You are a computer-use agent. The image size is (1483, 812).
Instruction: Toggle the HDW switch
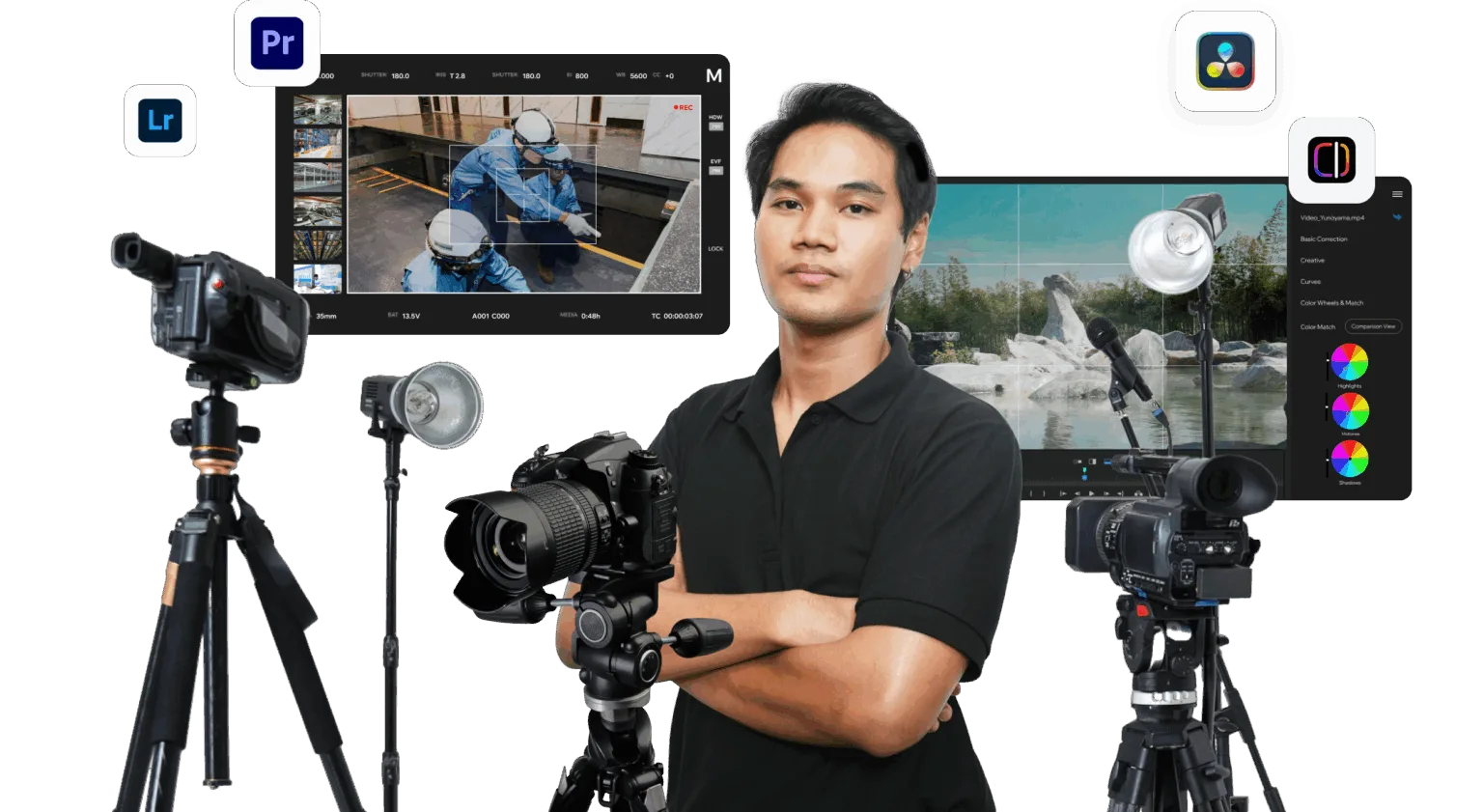715,126
